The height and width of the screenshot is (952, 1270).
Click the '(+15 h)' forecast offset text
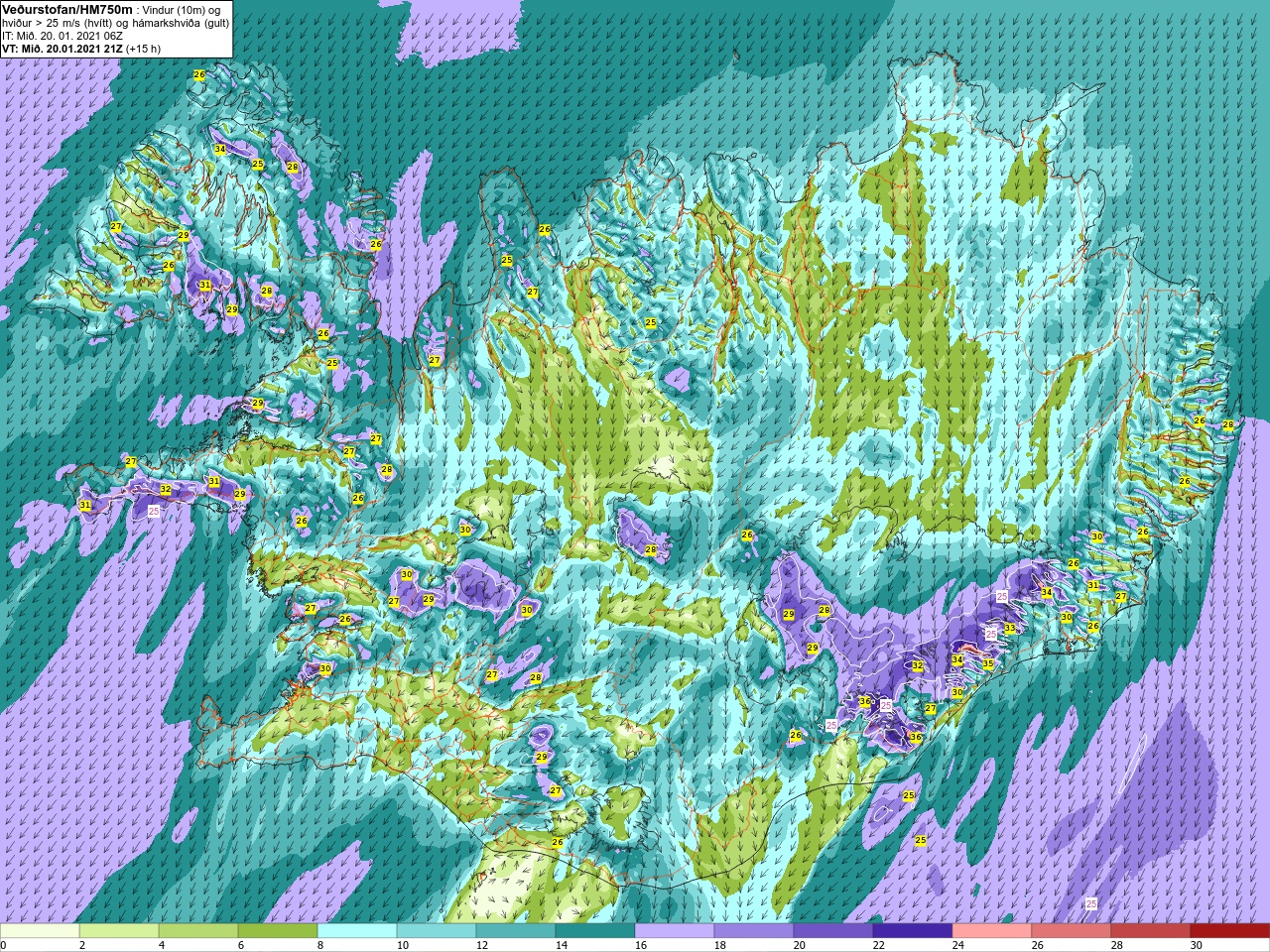tap(143, 48)
